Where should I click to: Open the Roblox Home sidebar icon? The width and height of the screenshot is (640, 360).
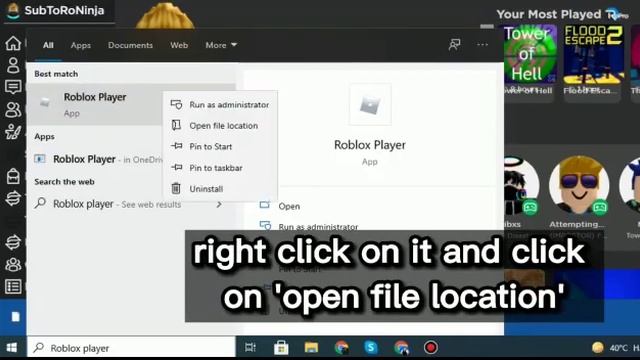coord(13,43)
